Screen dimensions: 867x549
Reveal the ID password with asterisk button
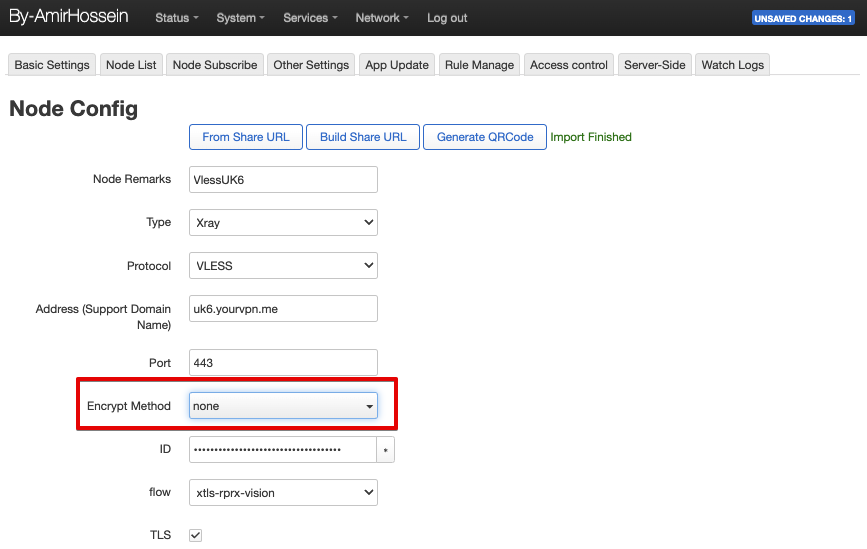(386, 450)
